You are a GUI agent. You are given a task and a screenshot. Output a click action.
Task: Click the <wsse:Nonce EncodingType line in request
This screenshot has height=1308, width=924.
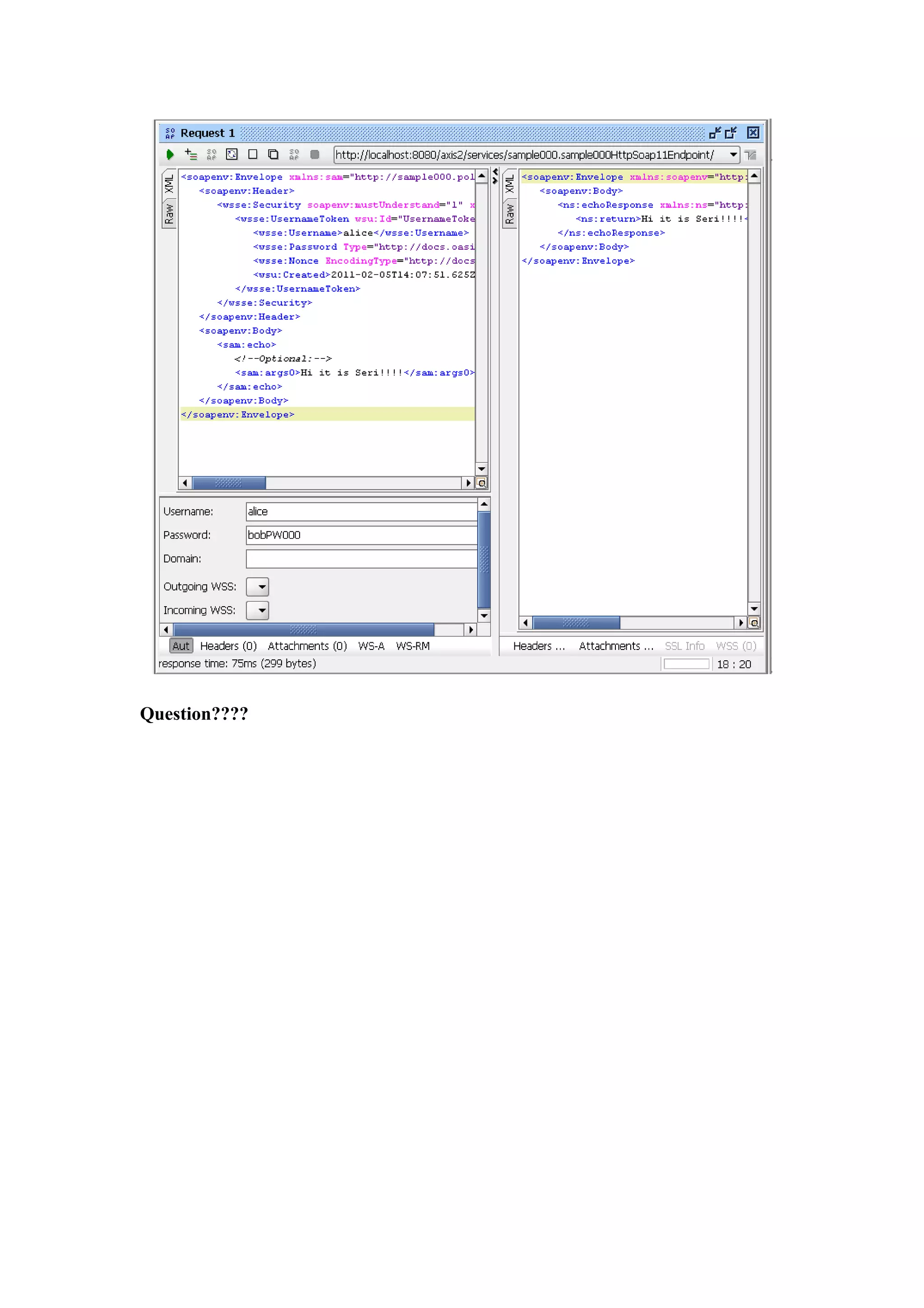coord(364,261)
